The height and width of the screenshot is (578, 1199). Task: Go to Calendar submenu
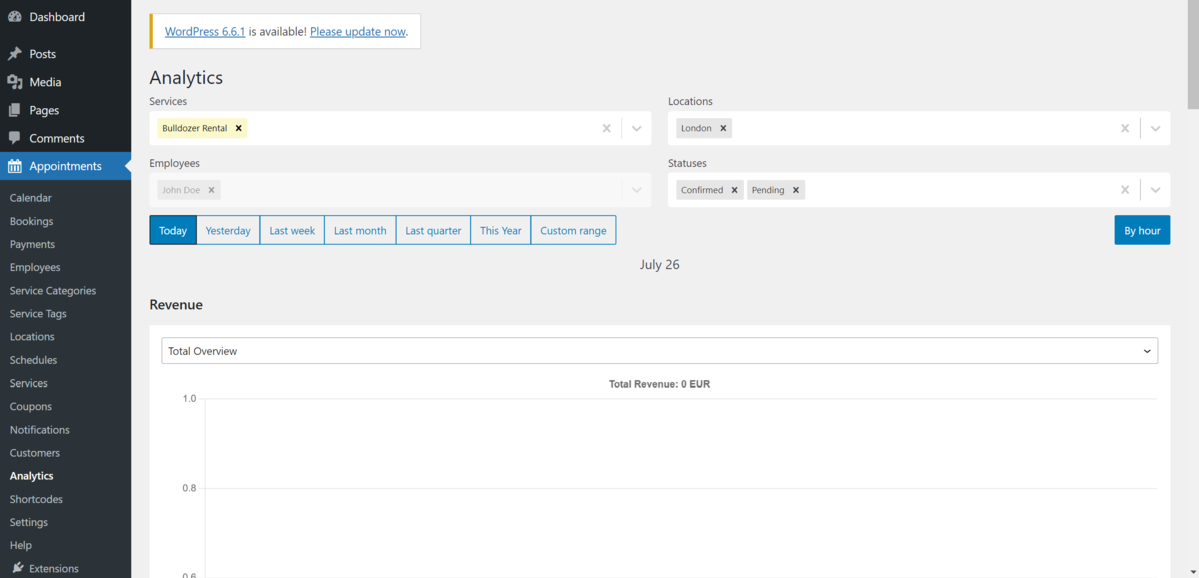point(31,198)
